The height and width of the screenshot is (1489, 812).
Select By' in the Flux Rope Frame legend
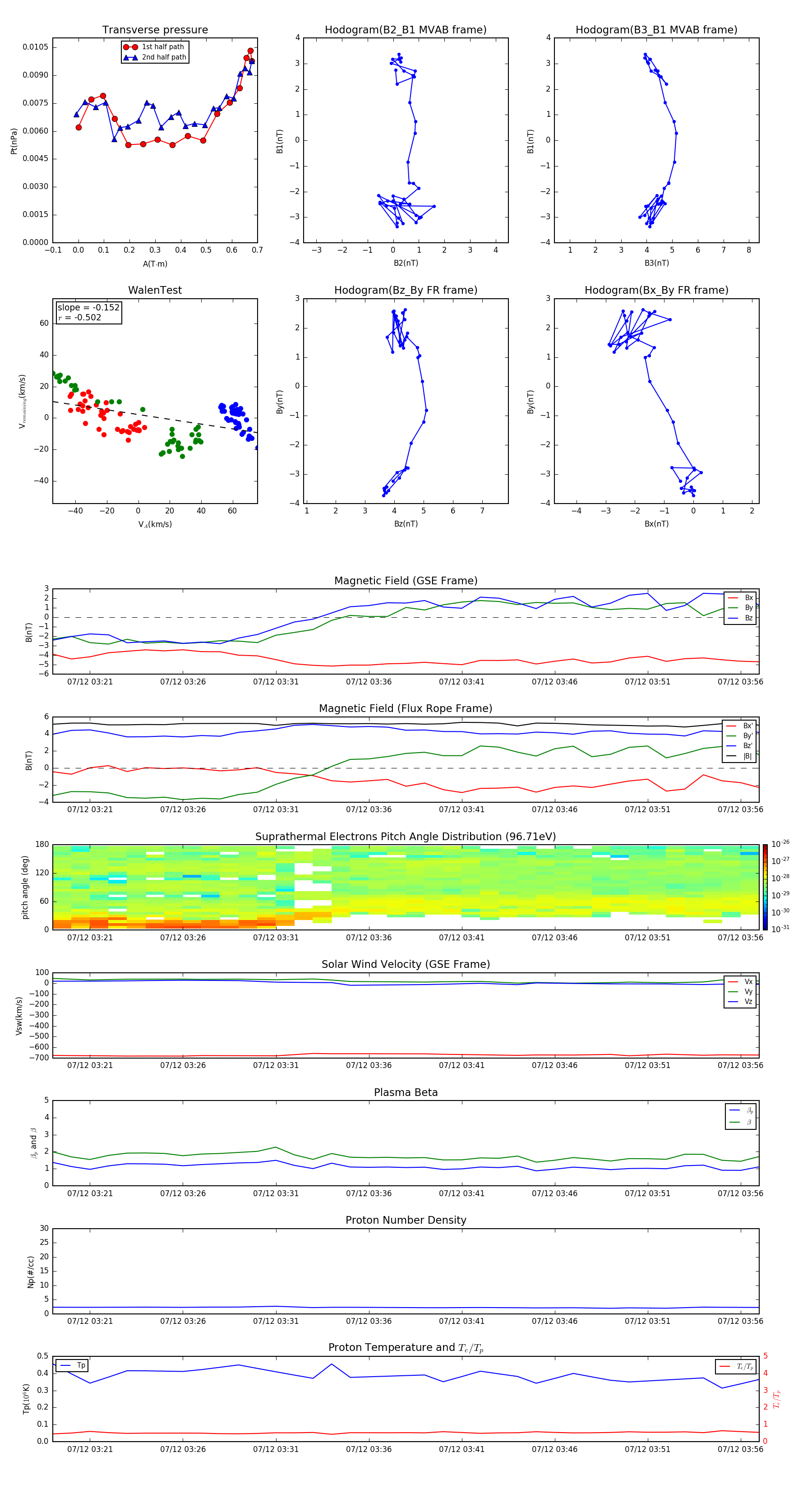(x=740, y=736)
